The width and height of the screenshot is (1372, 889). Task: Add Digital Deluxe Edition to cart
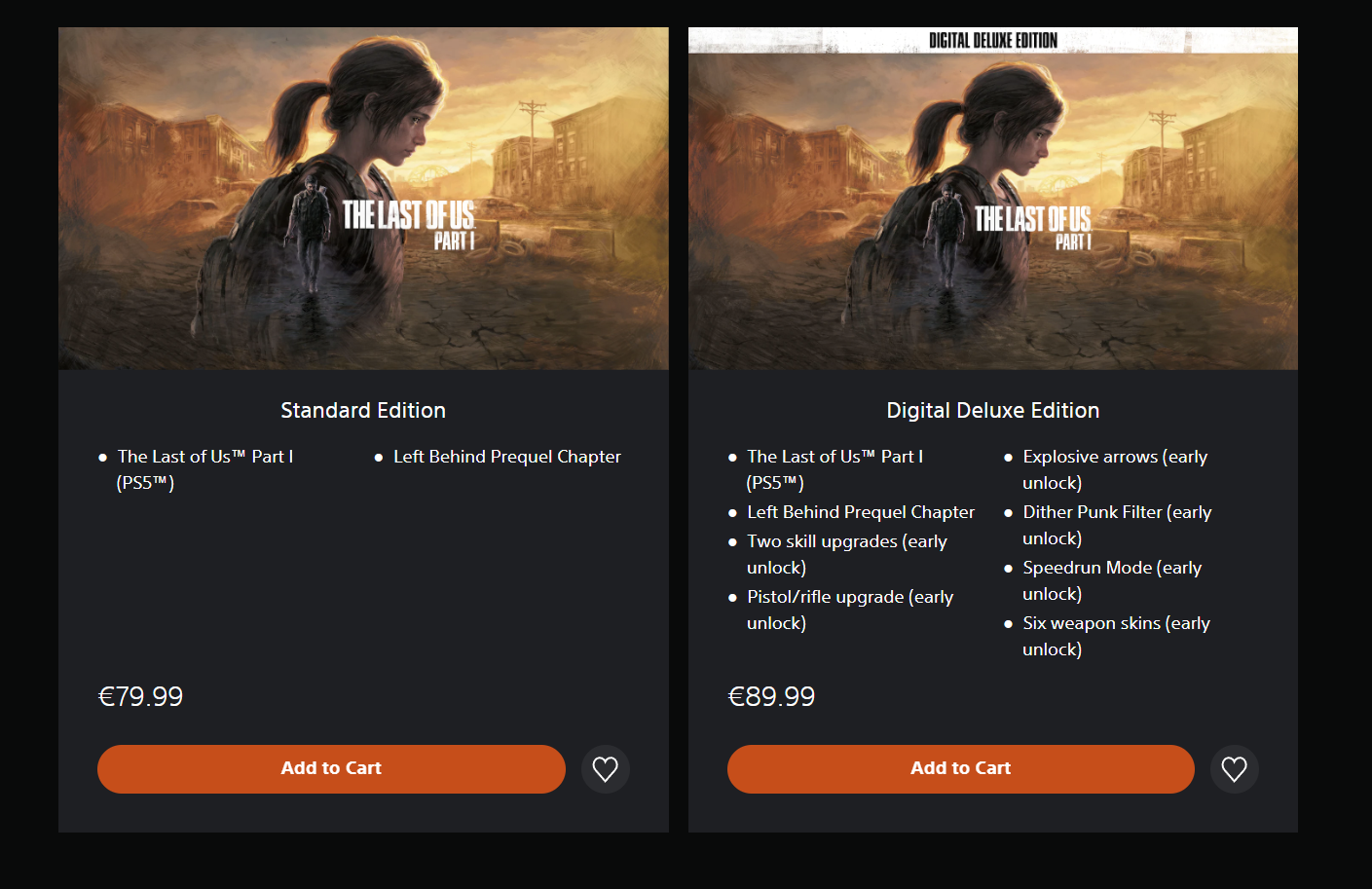click(960, 769)
